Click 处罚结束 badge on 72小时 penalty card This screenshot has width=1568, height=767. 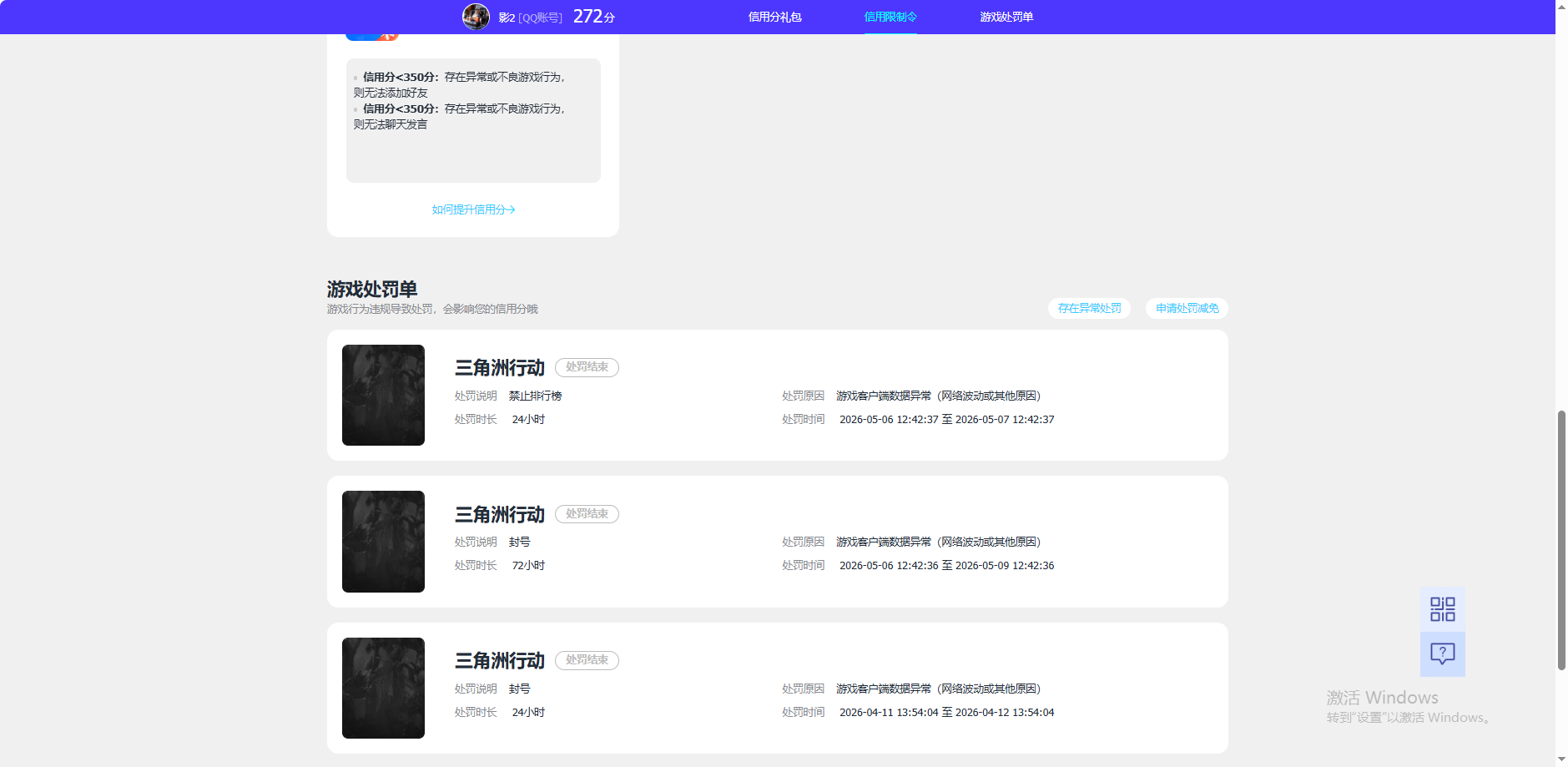click(587, 514)
